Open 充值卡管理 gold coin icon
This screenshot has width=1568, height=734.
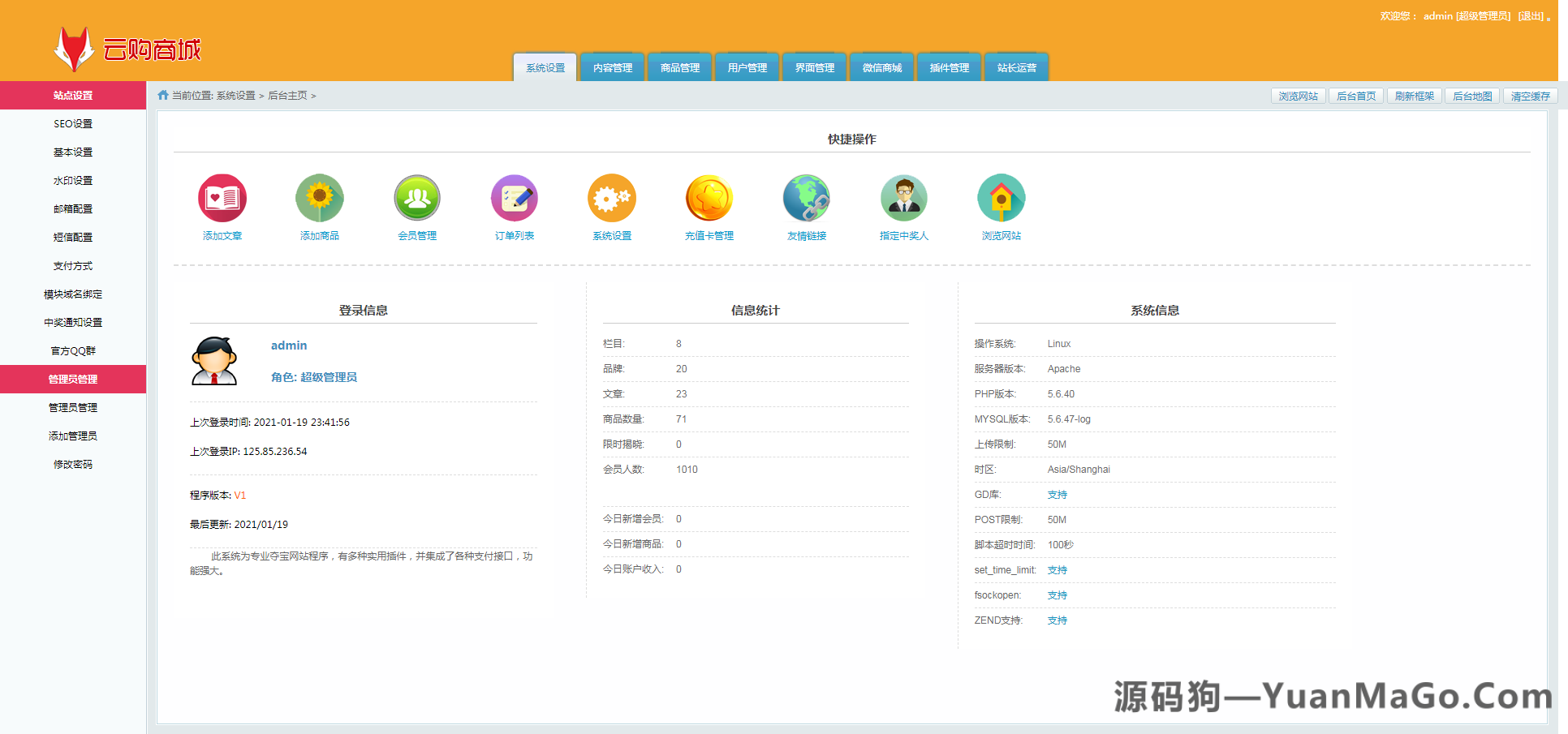click(709, 197)
